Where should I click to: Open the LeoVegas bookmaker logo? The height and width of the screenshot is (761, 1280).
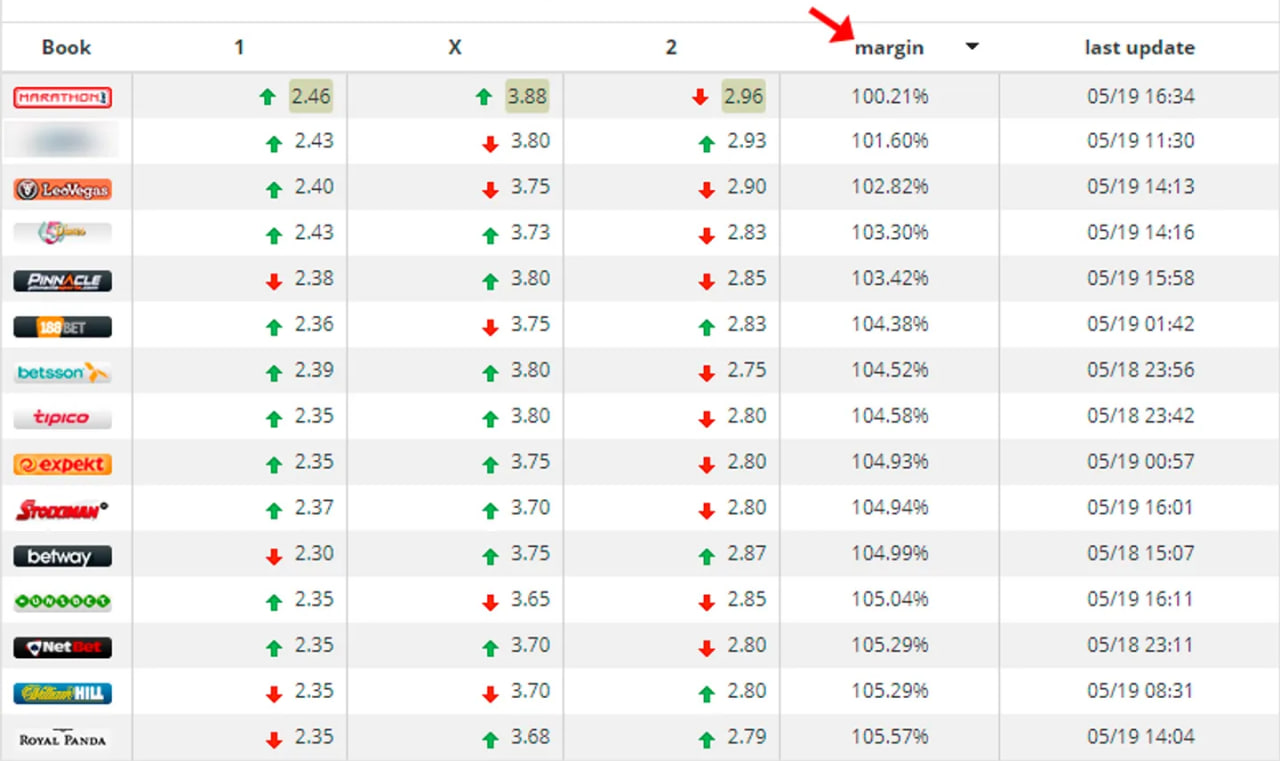tap(62, 189)
